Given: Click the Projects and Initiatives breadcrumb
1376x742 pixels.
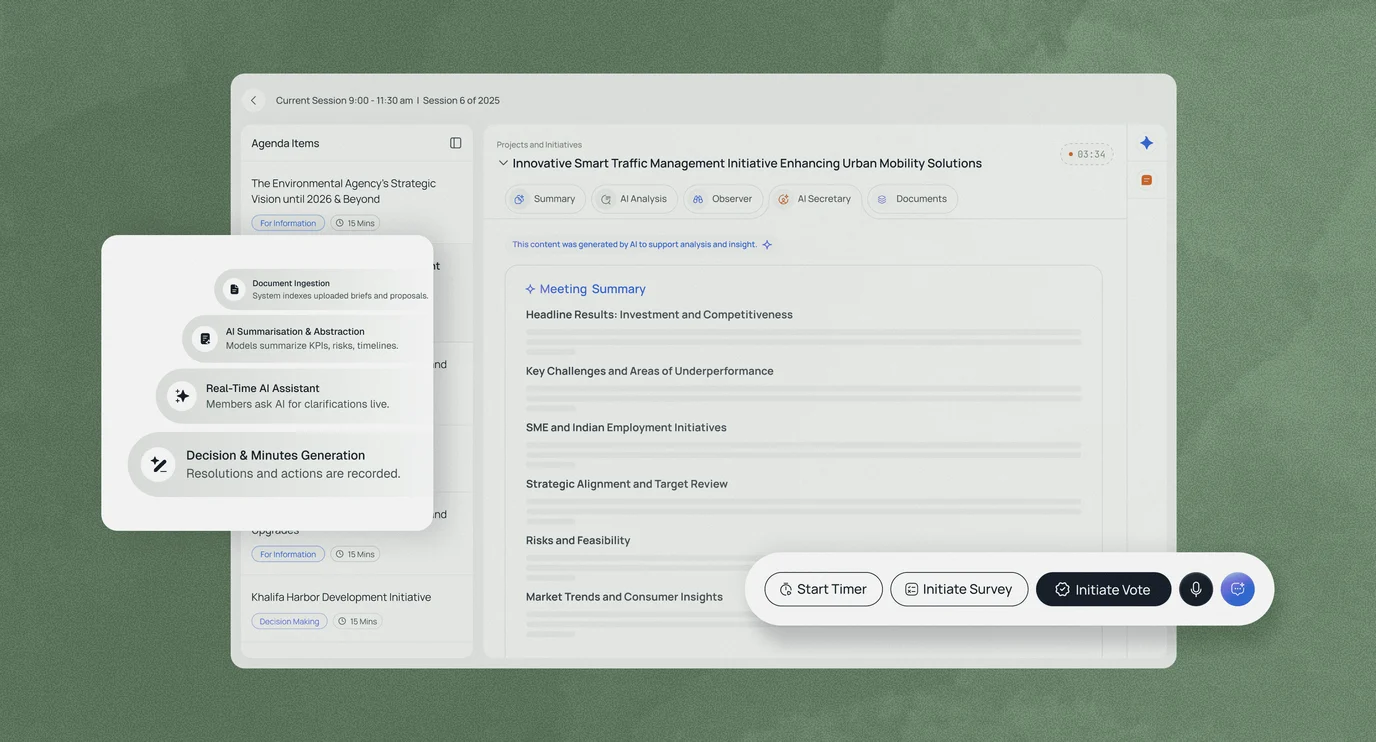Looking at the screenshot, I should coord(539,145).
